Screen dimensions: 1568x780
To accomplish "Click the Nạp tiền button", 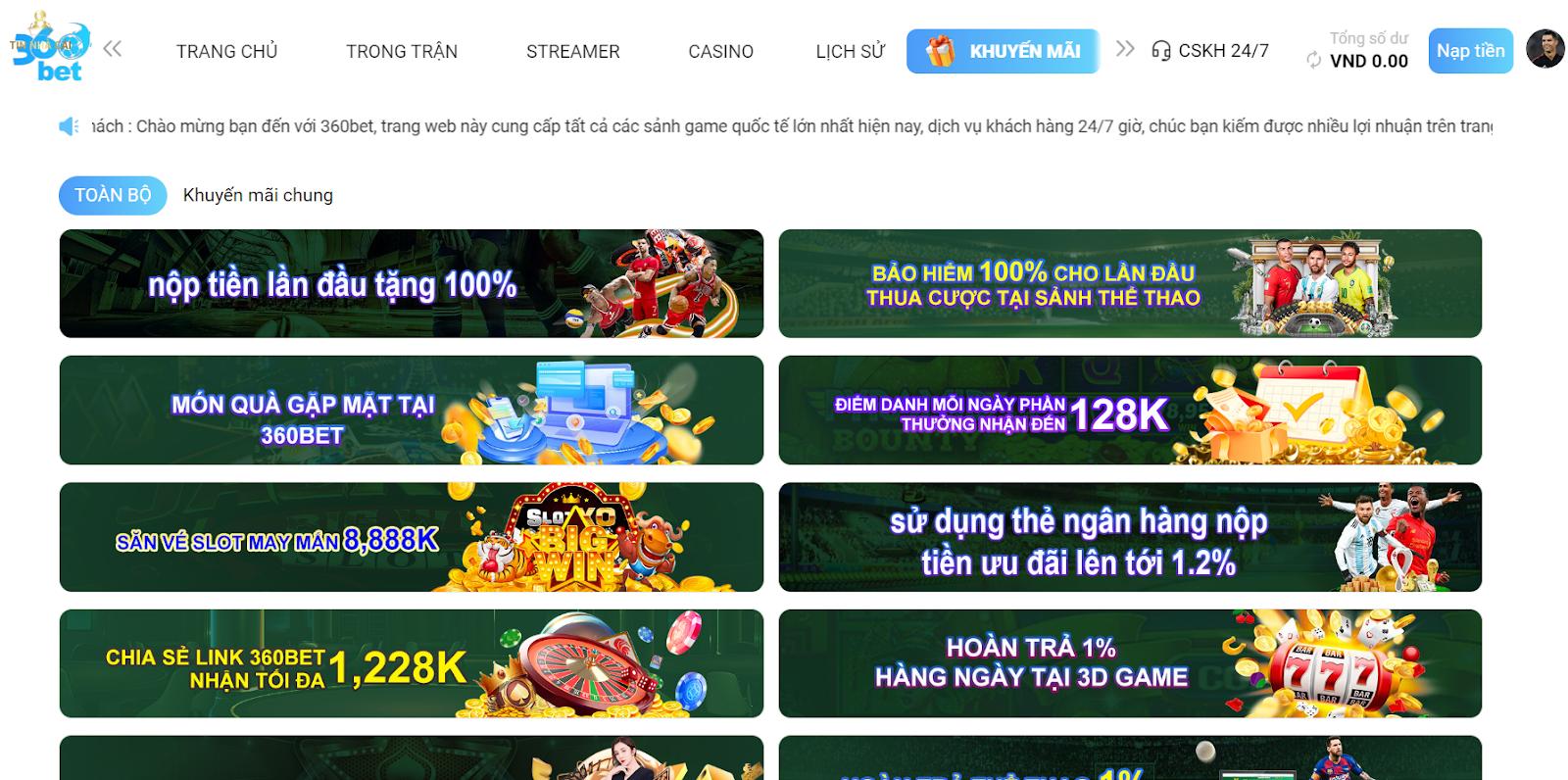I will pos(1470,51).
